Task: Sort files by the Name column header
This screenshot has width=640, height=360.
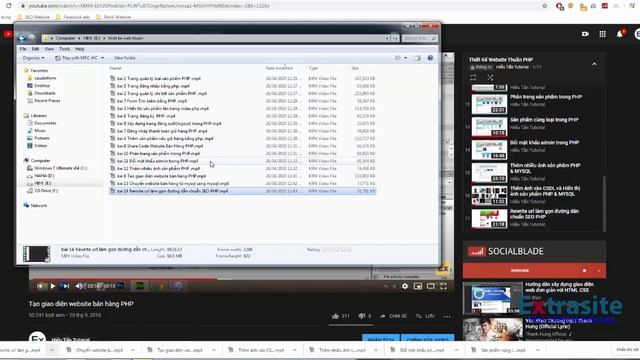Action: click(x=116, y=68)
